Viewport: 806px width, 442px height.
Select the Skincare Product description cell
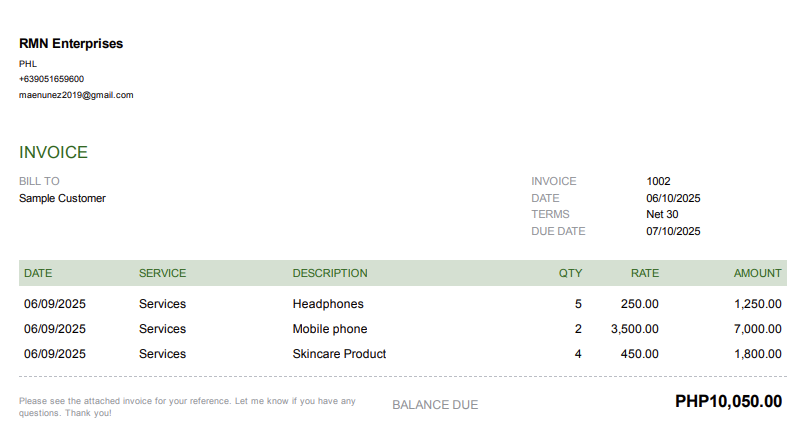pyautogui.click(x=339, y=354)
